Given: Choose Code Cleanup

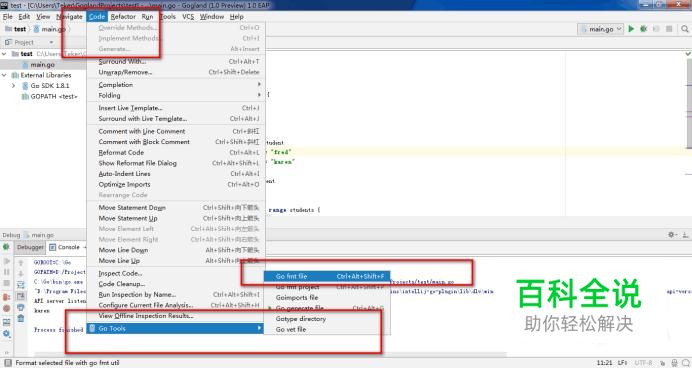Looking at the screenshot, I should (176, 284).
